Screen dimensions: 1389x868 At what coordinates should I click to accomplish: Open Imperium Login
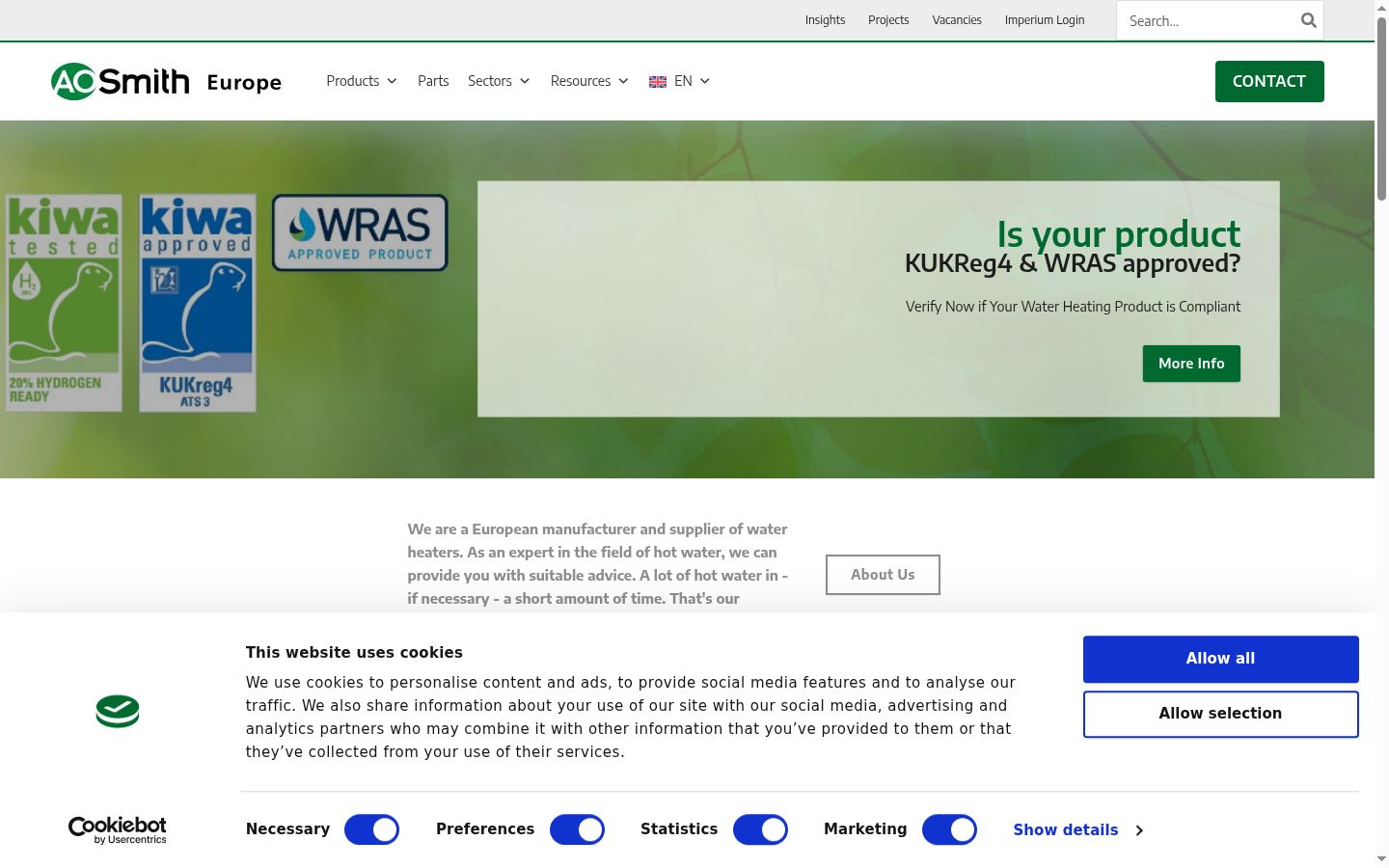pos(1045,20)
